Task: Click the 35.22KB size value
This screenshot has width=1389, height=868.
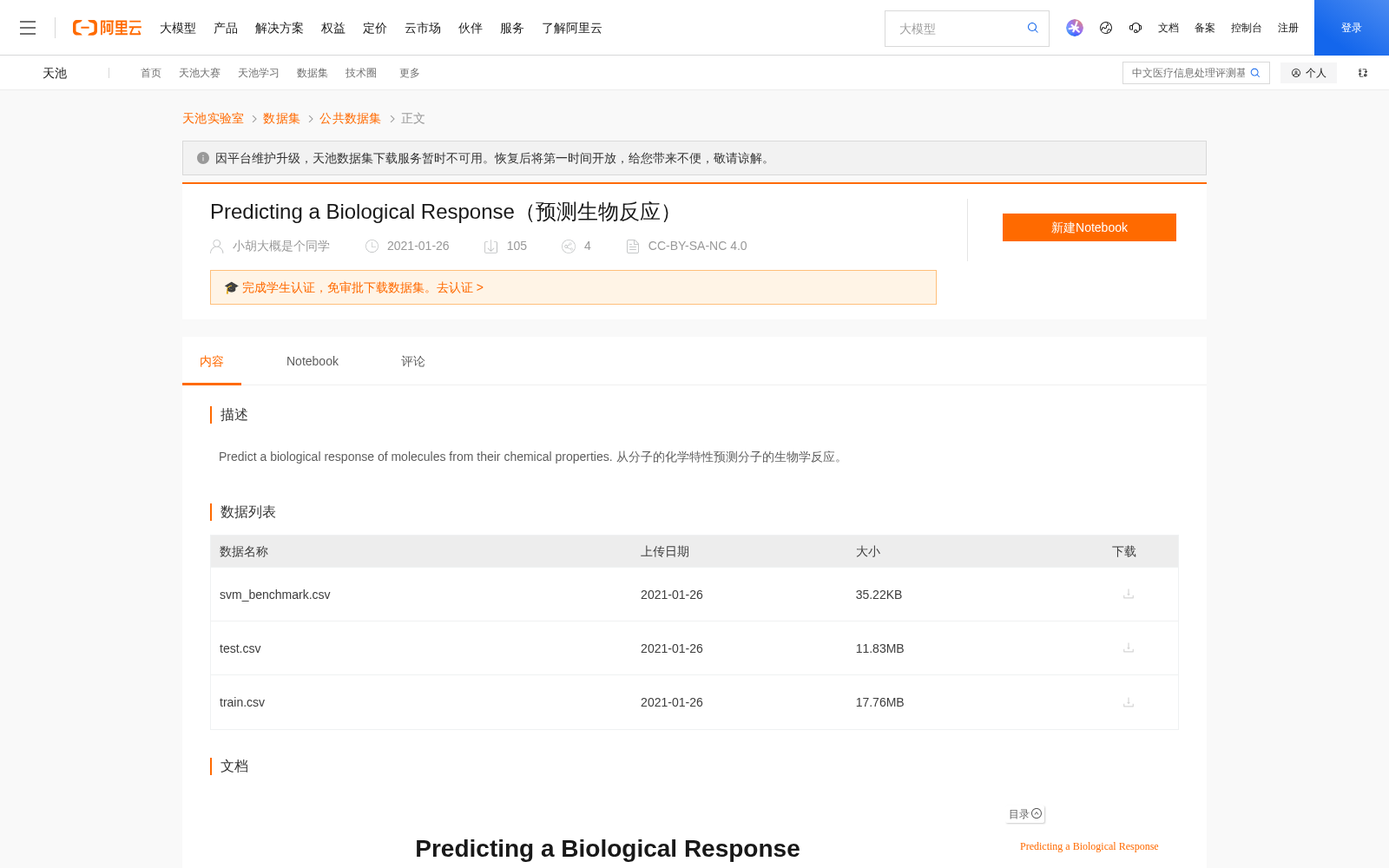Action: click(x=879, y=595)
